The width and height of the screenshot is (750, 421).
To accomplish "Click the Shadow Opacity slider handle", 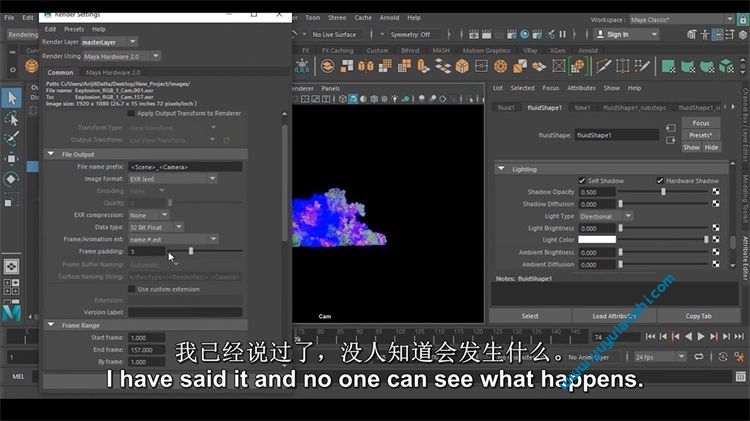I will [663, 191].
